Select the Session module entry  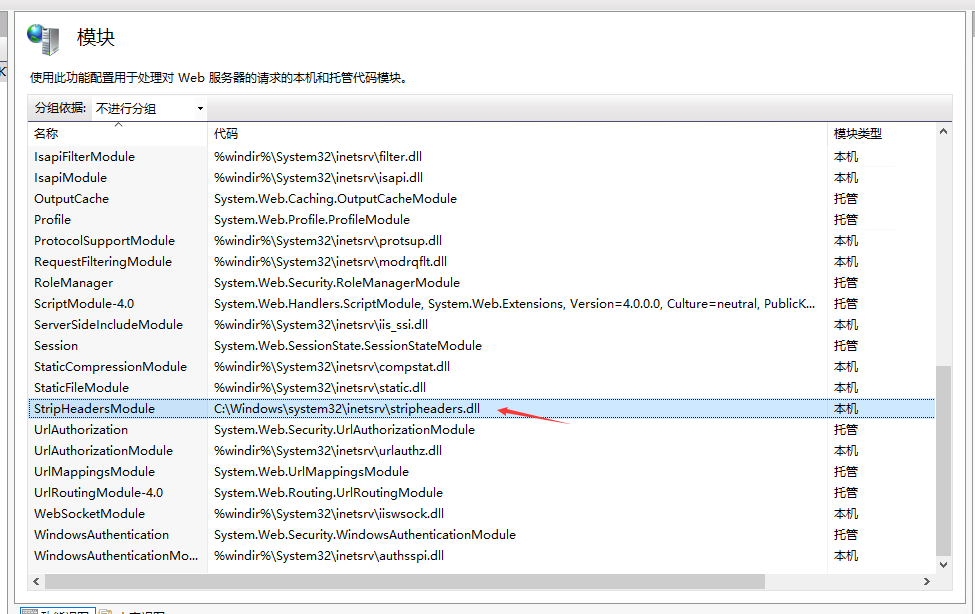(56, 345)
